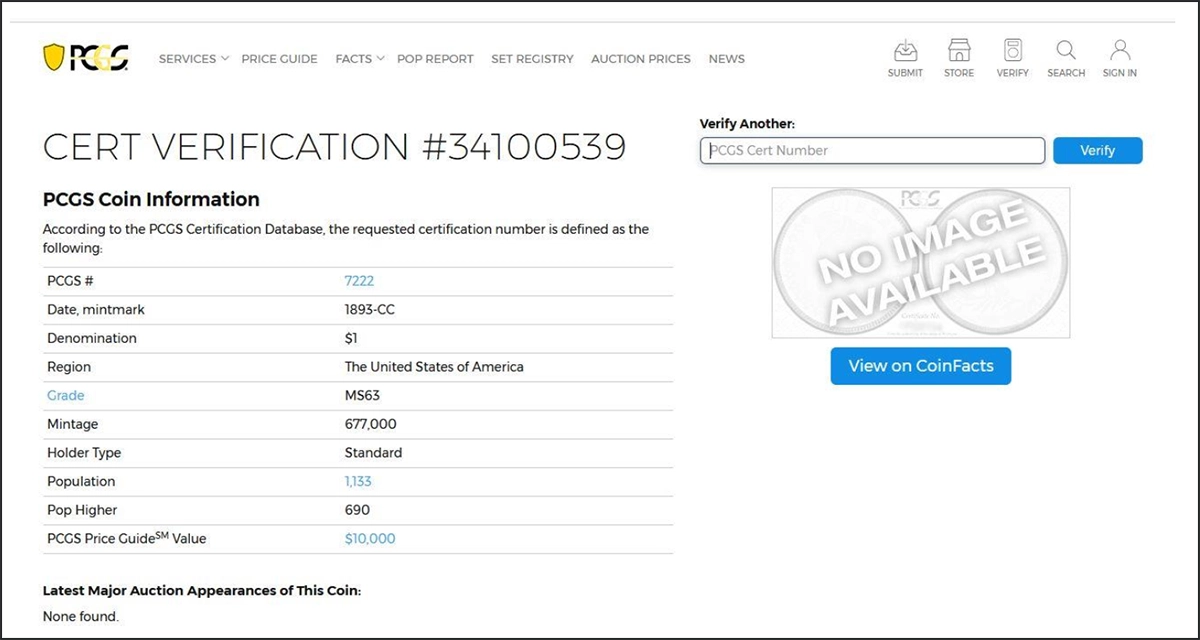Viewport: 1200px width, 640px height.
Task: Select the MS63 grade value
Action: [x=362, y=395]
